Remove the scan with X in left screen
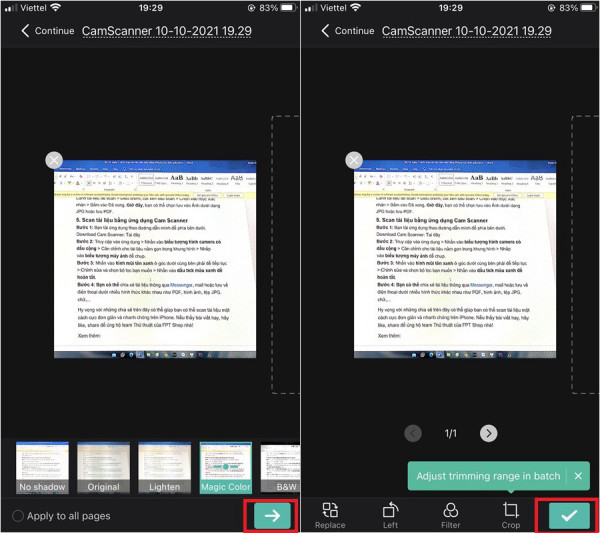This screenshot has width=600, height=533. pyautogui.click(x=54, y=160)
